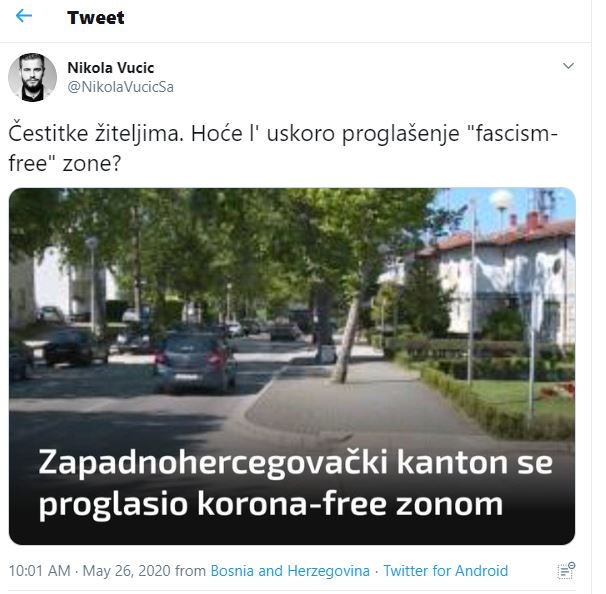Click the May 26, 2020 date
The image size is (606, 594).
pos(127,571)
